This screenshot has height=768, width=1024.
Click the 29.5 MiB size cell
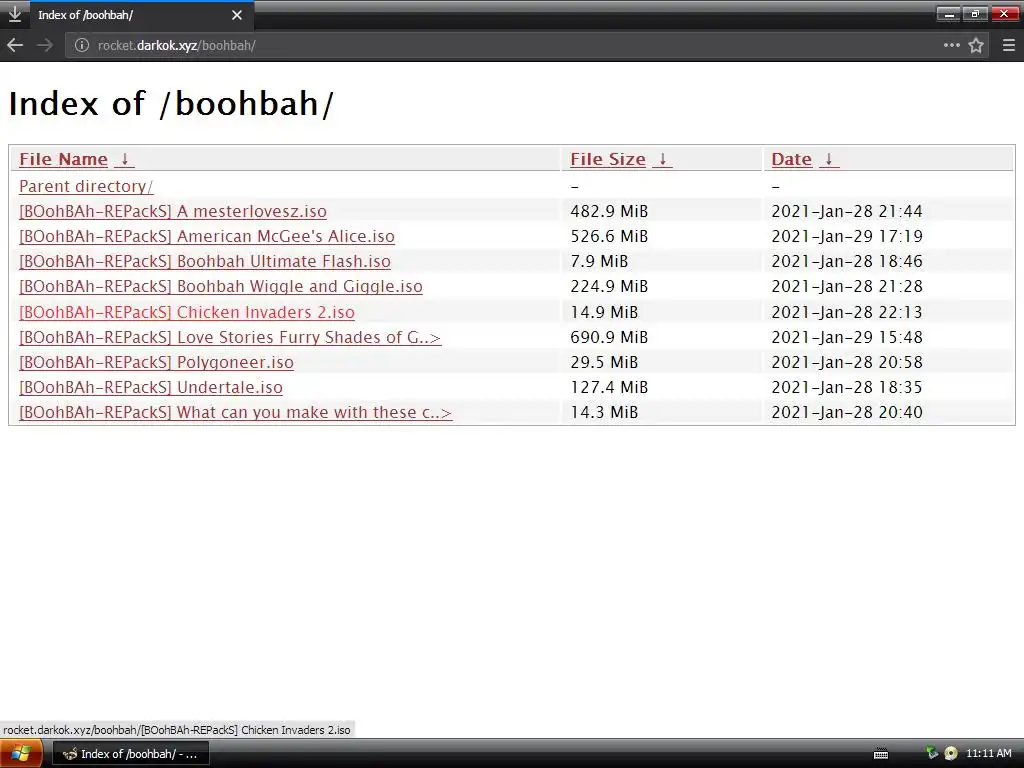pyautogui.click(x=604, y=362)
